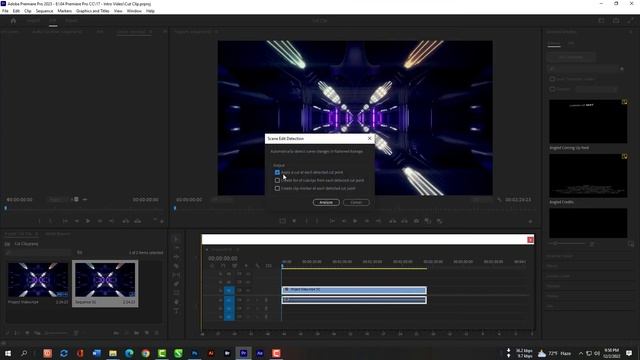Select the Selection tool in tools panel
640x360 pixels.
tap(176, 239)
